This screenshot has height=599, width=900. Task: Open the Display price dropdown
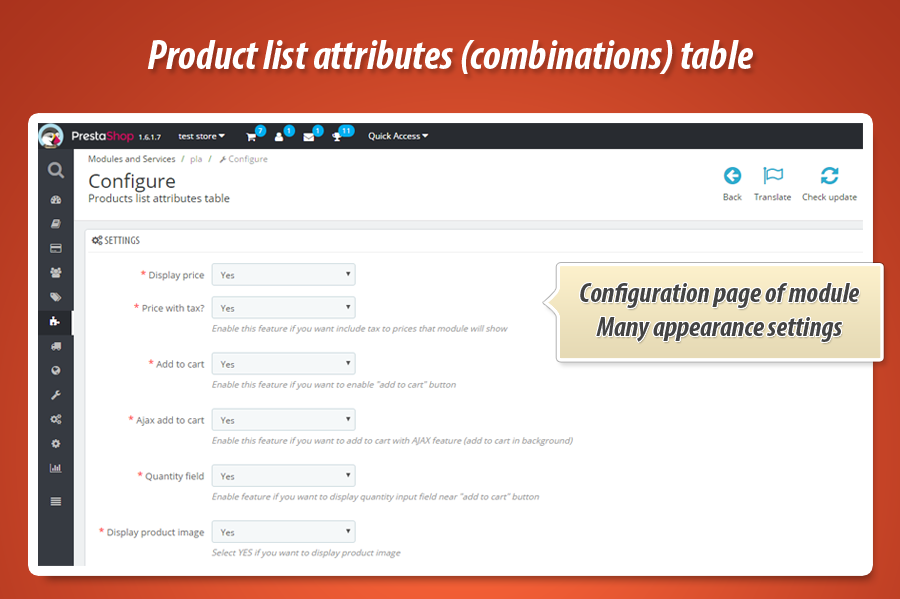pos(283,274)
